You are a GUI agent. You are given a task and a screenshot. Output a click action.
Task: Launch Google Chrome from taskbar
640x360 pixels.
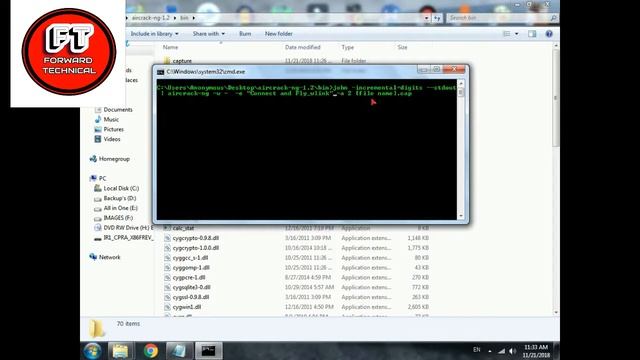coord(151,351)
